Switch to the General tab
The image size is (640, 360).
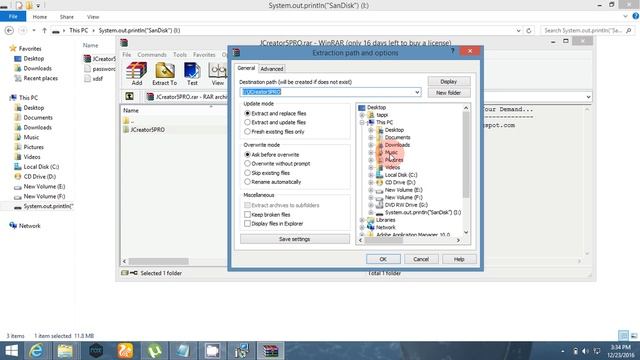coord(246,68)
